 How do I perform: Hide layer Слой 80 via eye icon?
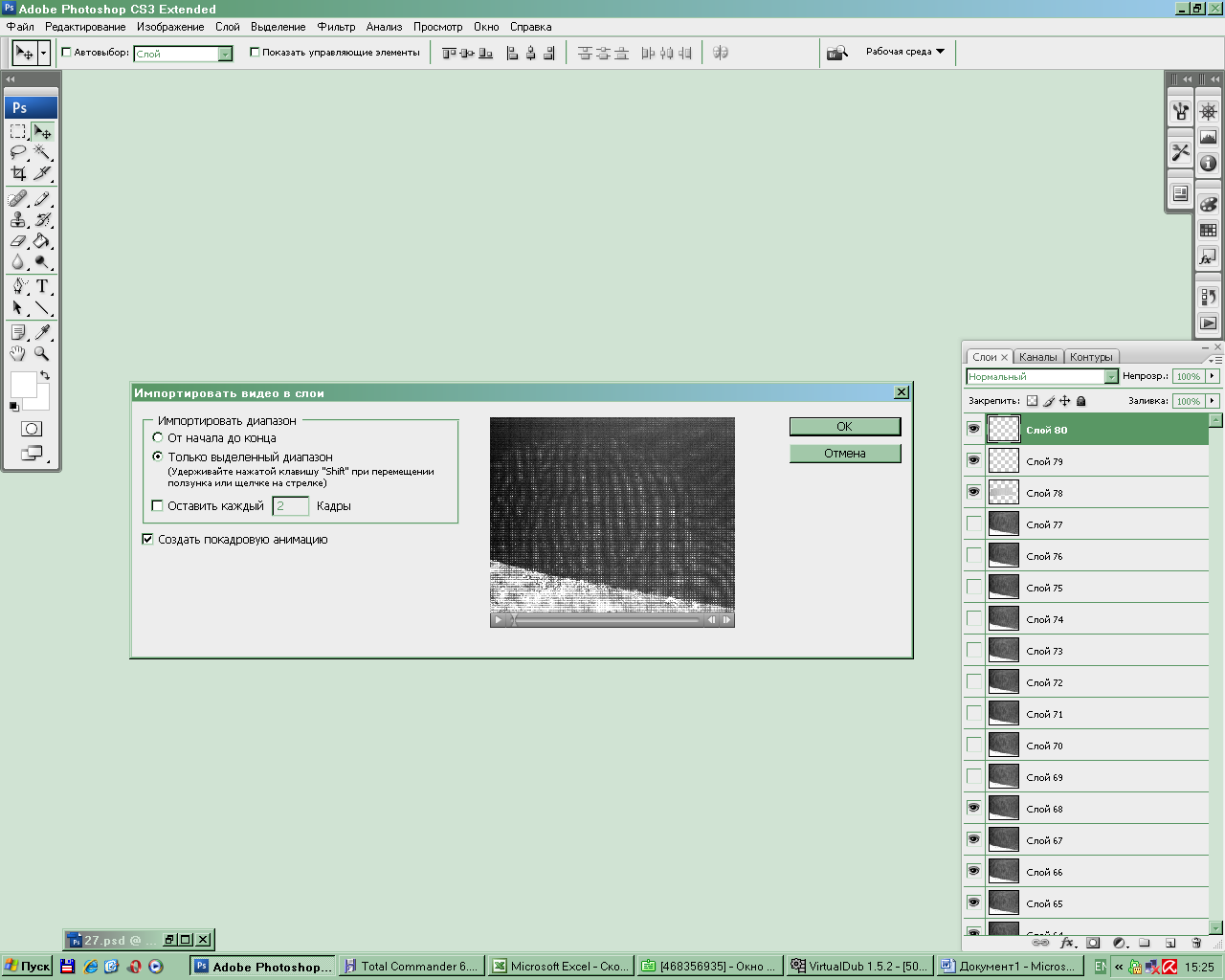point(973,429)
